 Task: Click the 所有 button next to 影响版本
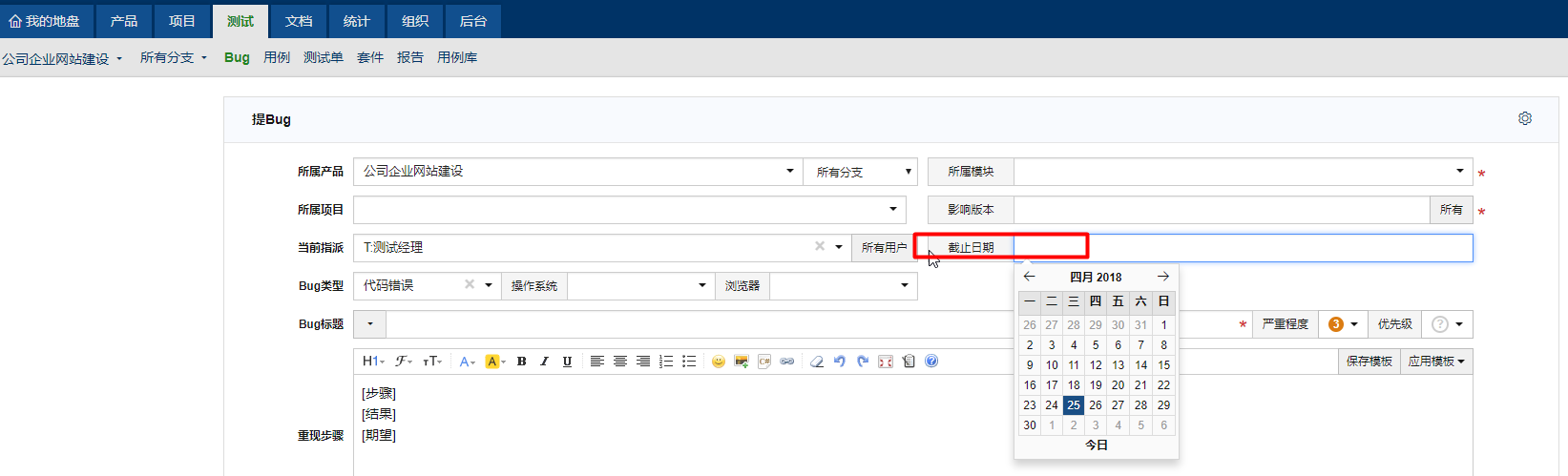pyautogui.click(x=1452, y=209)
